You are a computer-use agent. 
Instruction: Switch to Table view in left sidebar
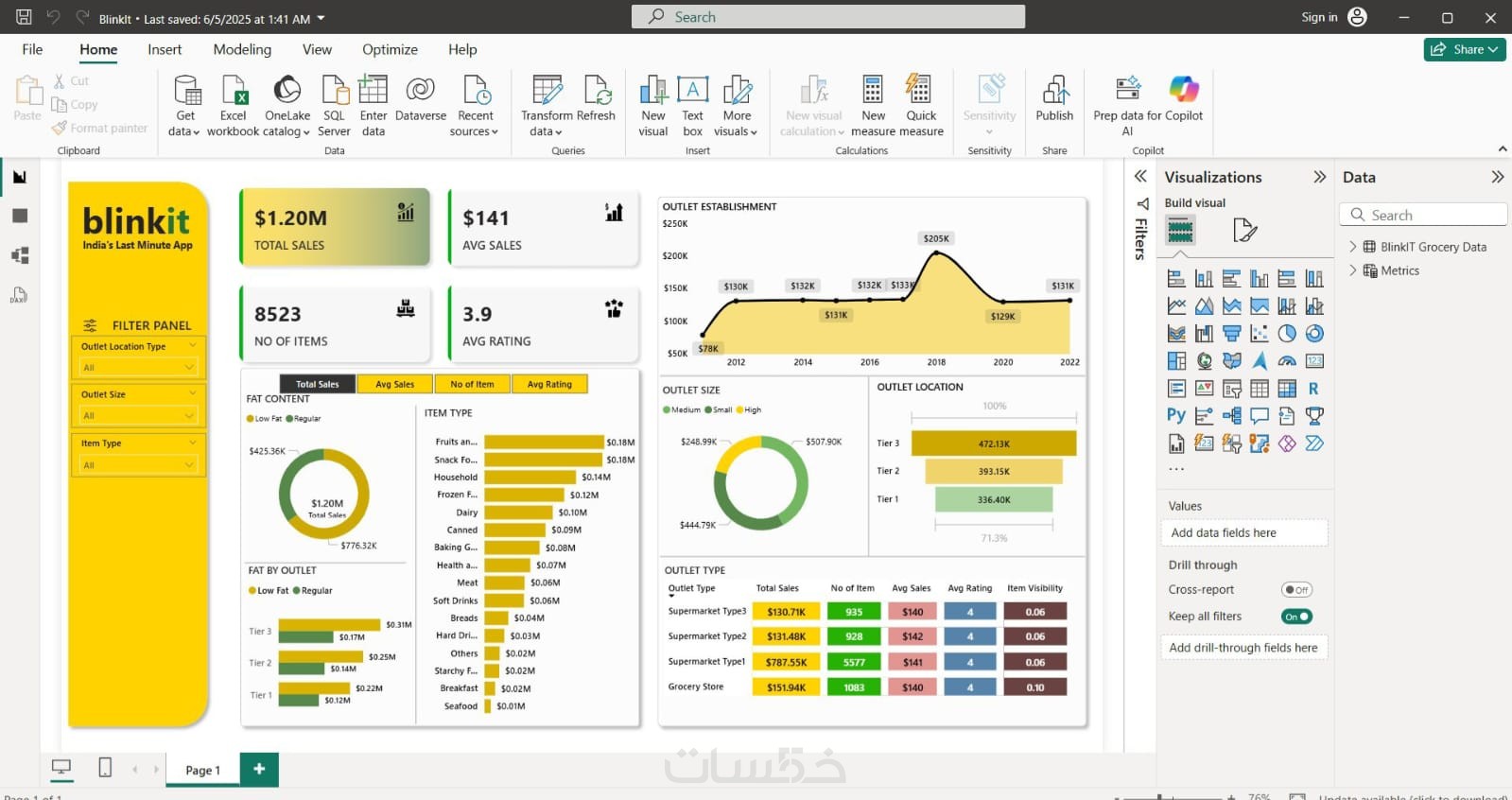(20, 216)
